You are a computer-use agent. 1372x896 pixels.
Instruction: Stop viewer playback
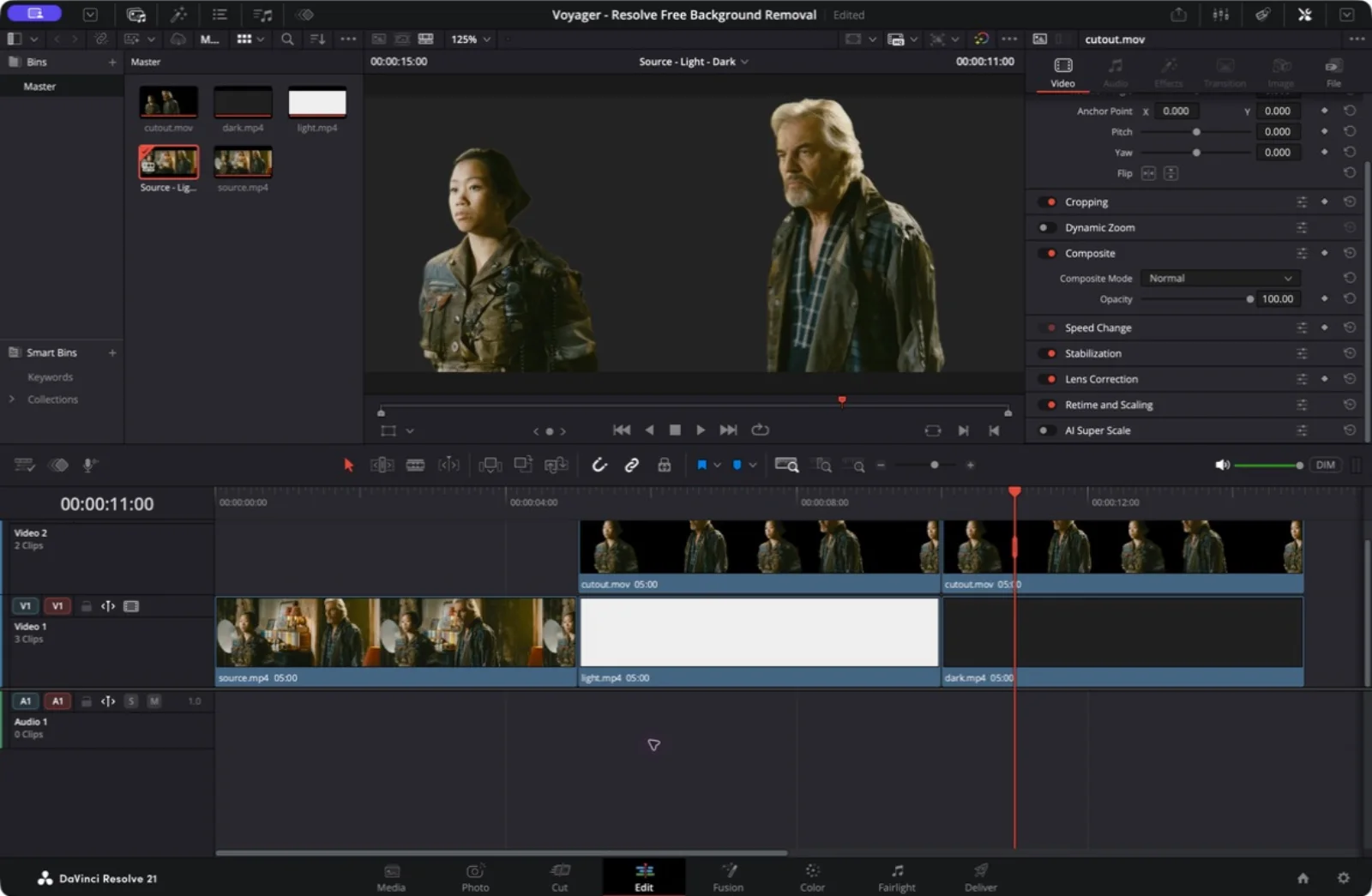(675, 430)
